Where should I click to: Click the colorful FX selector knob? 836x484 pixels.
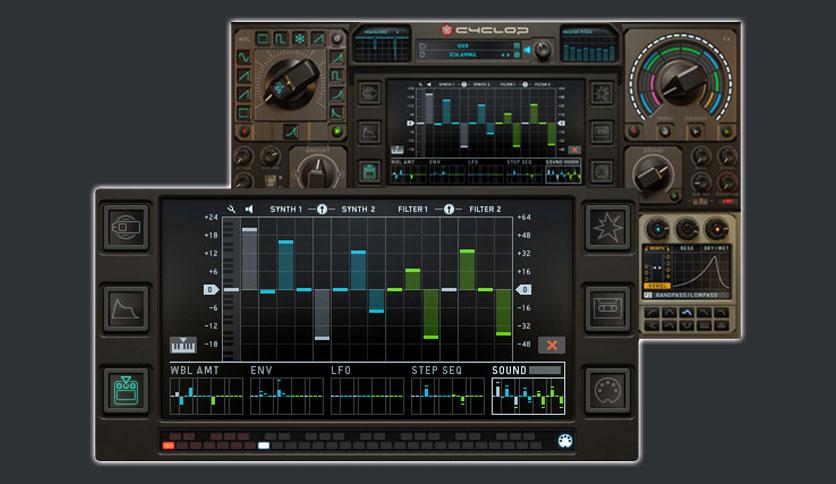pyautogui.click(x=680, y=81)
